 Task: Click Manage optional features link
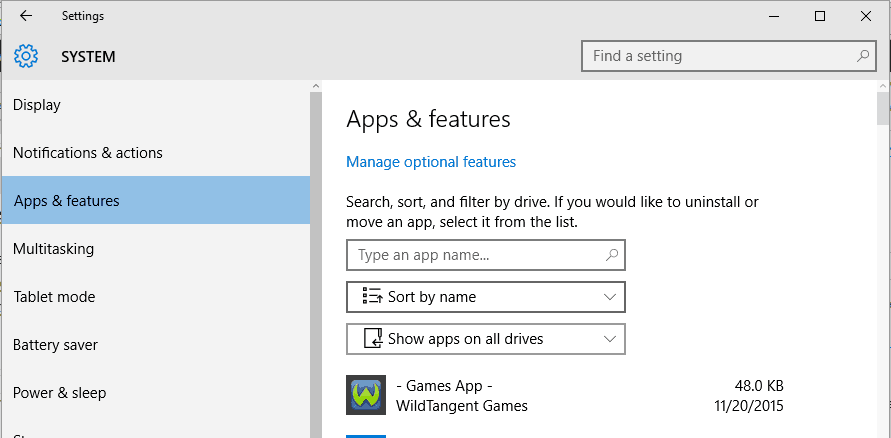431,162
